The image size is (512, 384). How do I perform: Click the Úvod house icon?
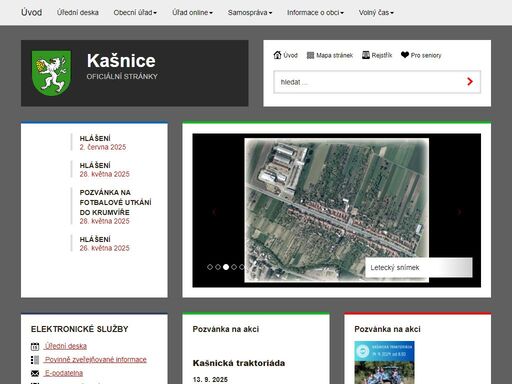pyautogui.click(x=277, y=55)
